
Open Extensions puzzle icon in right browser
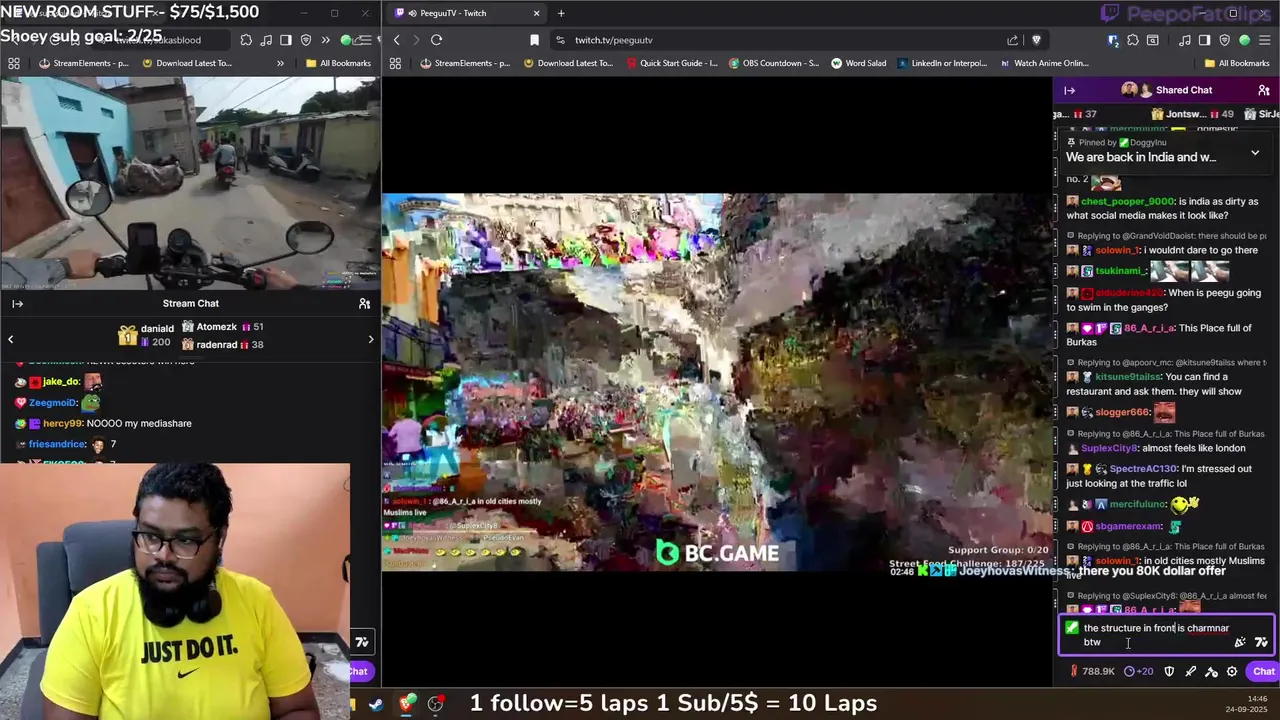point(1133,40)
